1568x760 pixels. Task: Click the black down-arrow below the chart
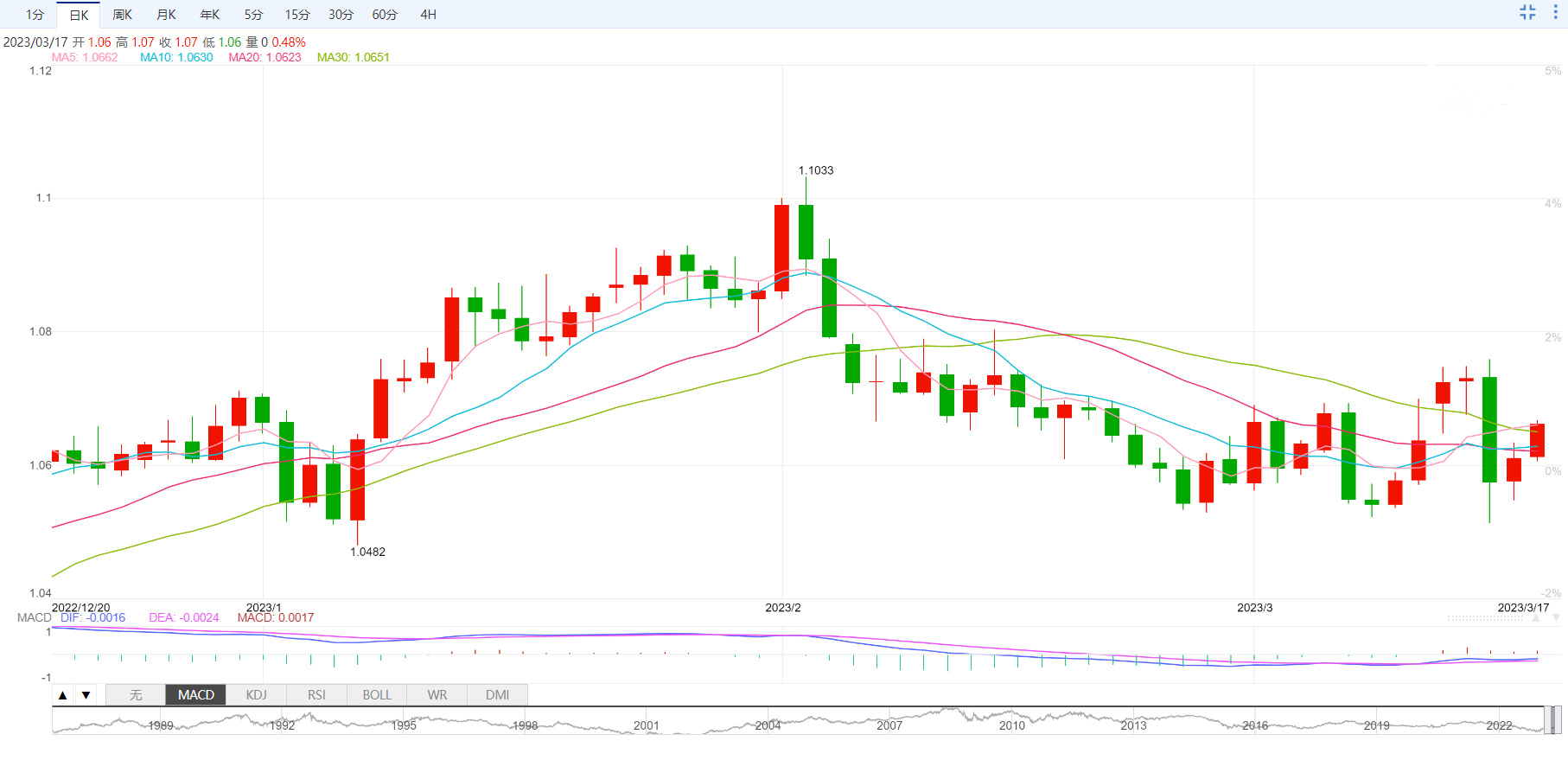(x=86, y=695)
